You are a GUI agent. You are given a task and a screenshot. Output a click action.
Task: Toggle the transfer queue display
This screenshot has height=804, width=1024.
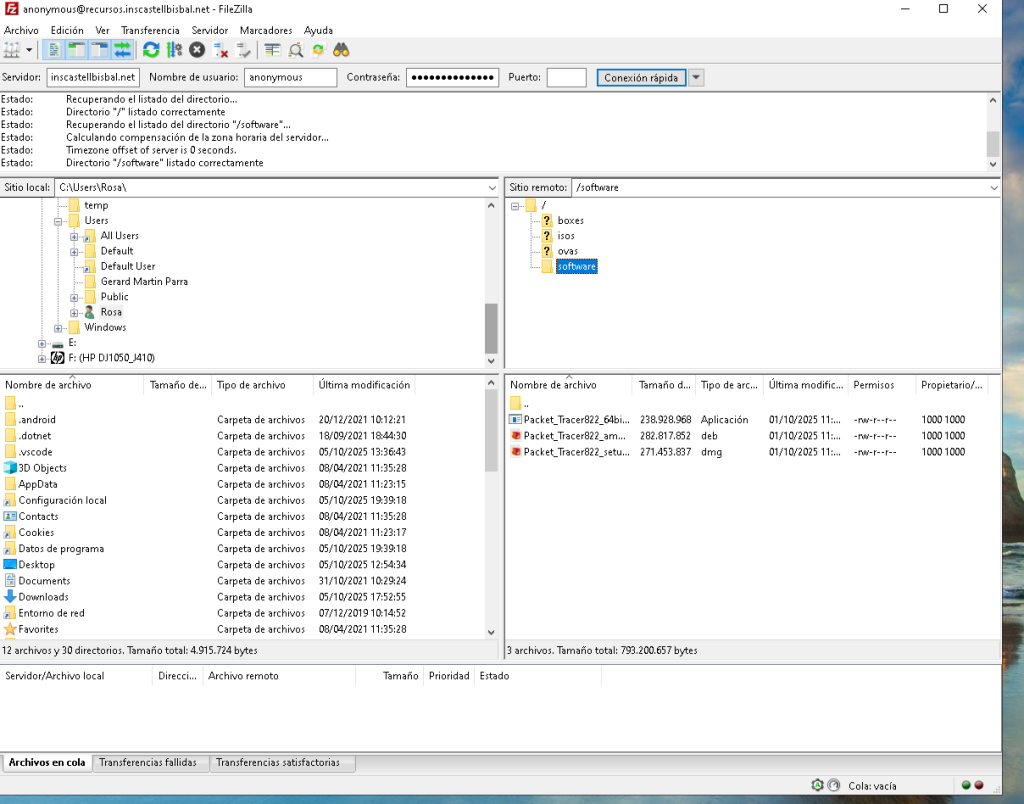(x=122, y=49)
